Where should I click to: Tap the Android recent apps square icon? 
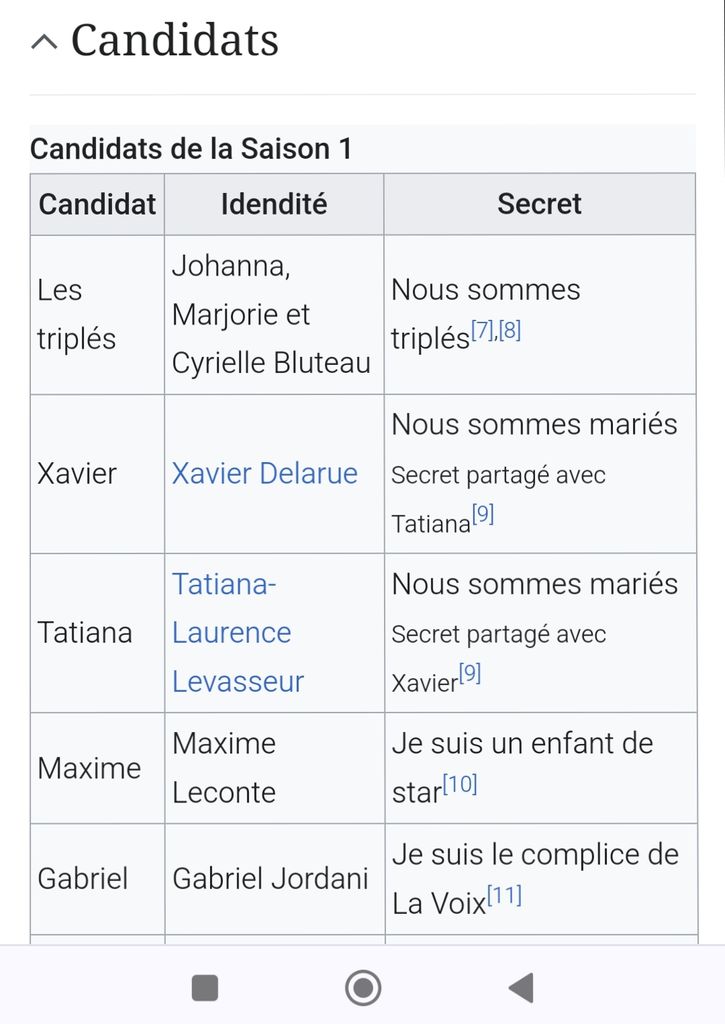(x=205, y=988)
